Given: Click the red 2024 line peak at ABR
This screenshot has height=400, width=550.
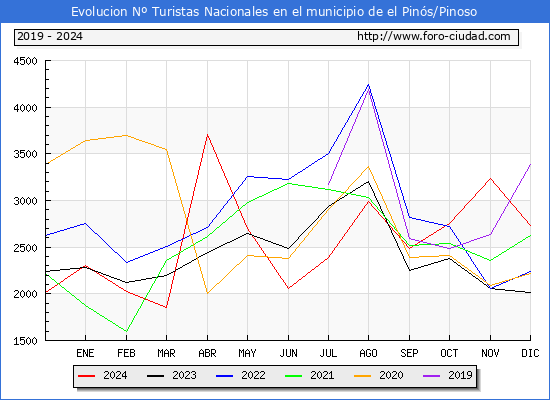Looking at the screenshot, I should coord(208,135).
